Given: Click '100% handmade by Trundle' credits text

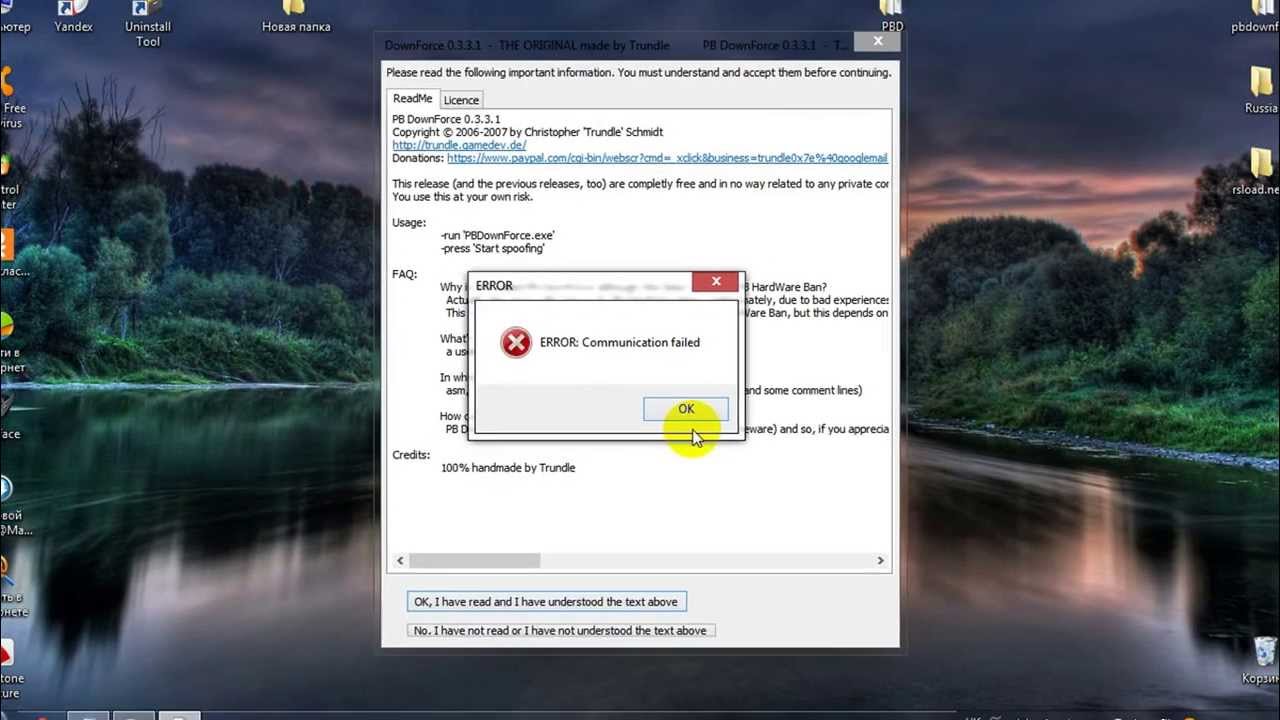Looking at the screenshot, I should tap(508, 468).
